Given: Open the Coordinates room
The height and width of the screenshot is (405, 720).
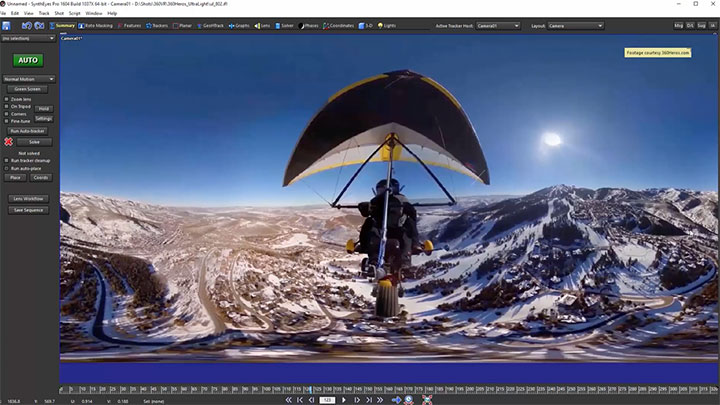Looking at the screenshot, I should tap(338, 26).
